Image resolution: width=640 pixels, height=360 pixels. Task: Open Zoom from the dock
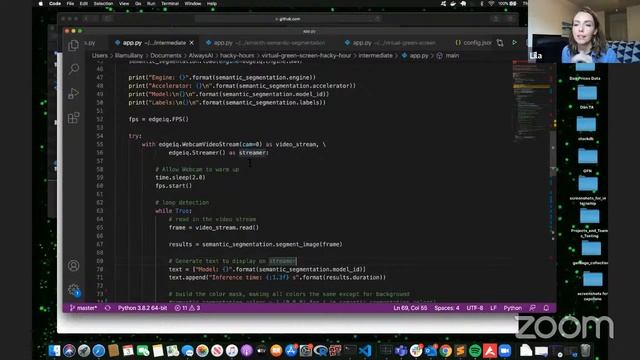click(x=504, y=351)
